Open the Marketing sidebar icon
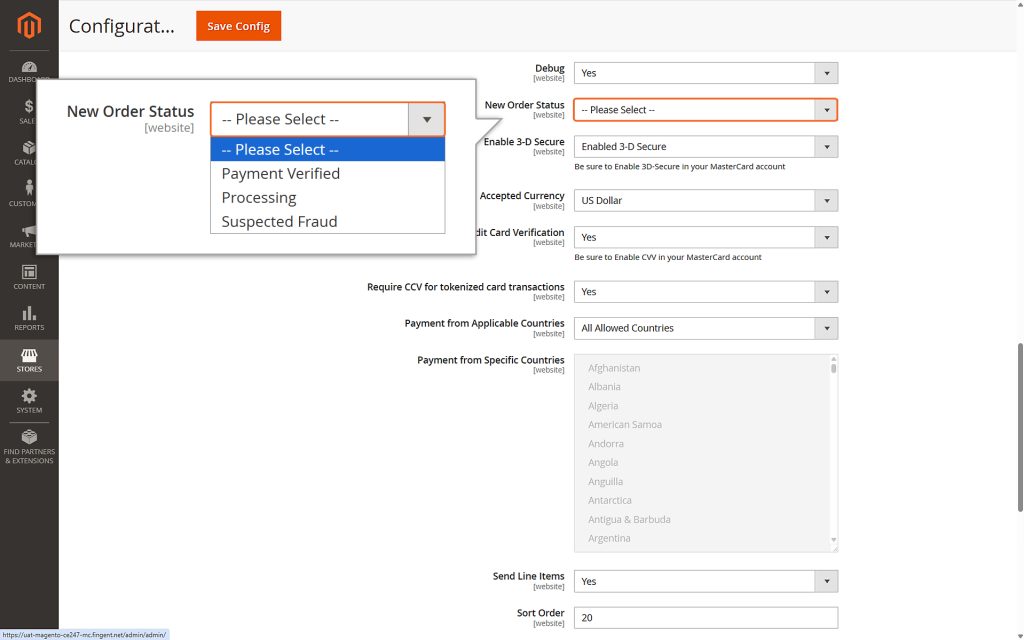 [29, 235]
